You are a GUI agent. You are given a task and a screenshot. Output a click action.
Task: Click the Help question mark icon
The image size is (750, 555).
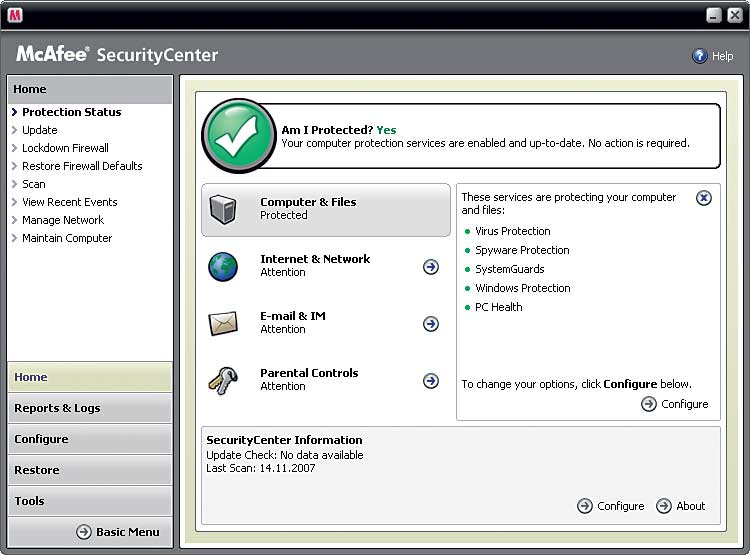coord(699,56)
